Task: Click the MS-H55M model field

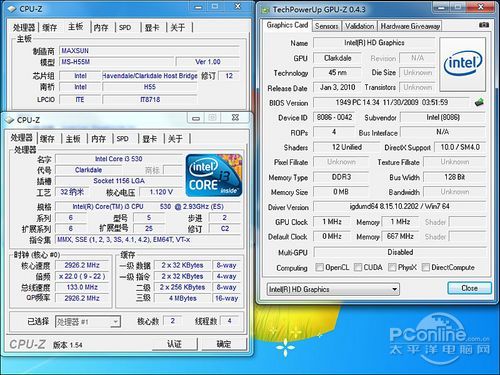Action: [x=117, y=62]
